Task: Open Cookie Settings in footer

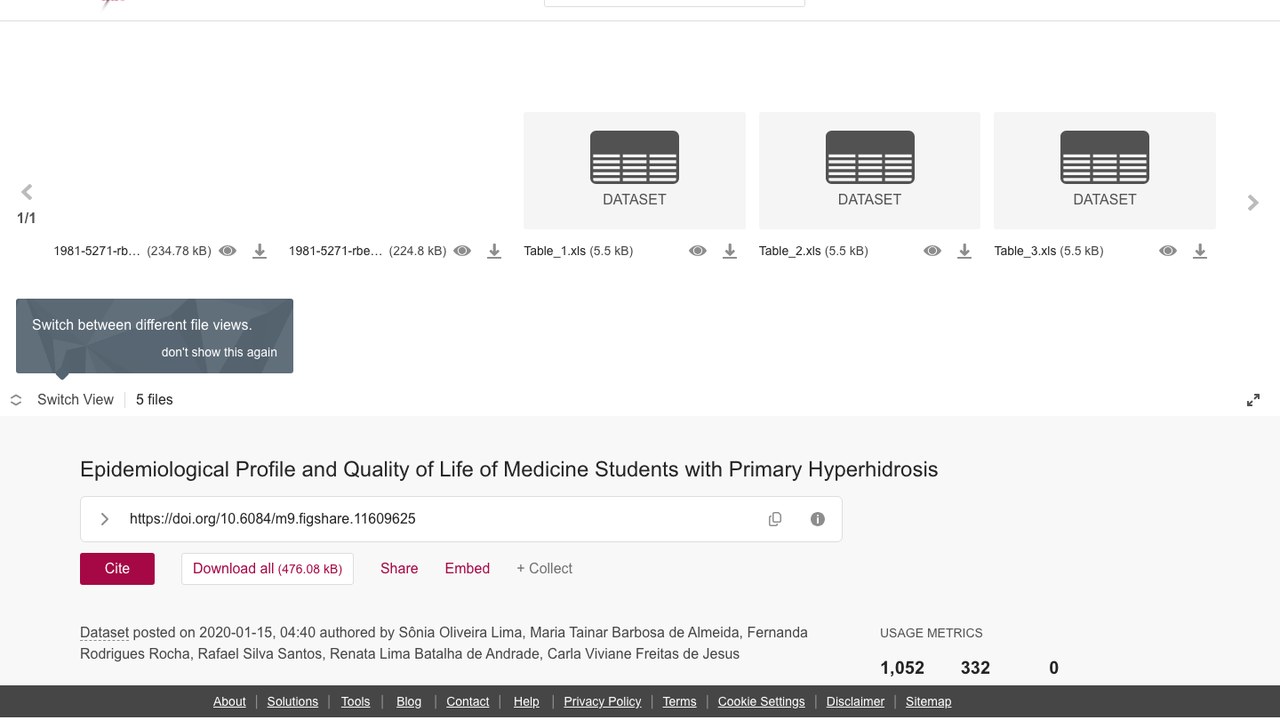Action: (761, 702)
